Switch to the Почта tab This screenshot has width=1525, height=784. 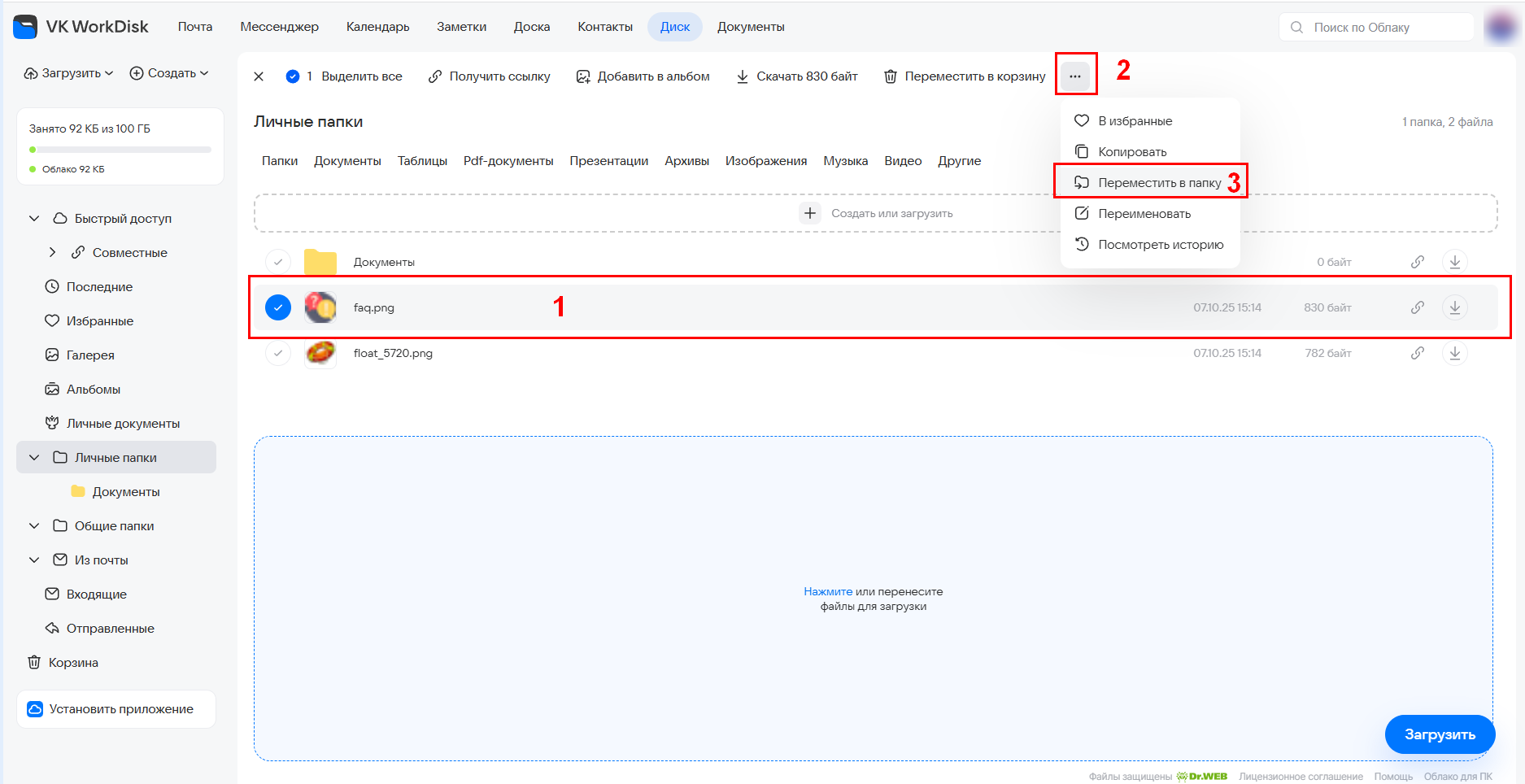pyautogui.click(x=195, y=27)
